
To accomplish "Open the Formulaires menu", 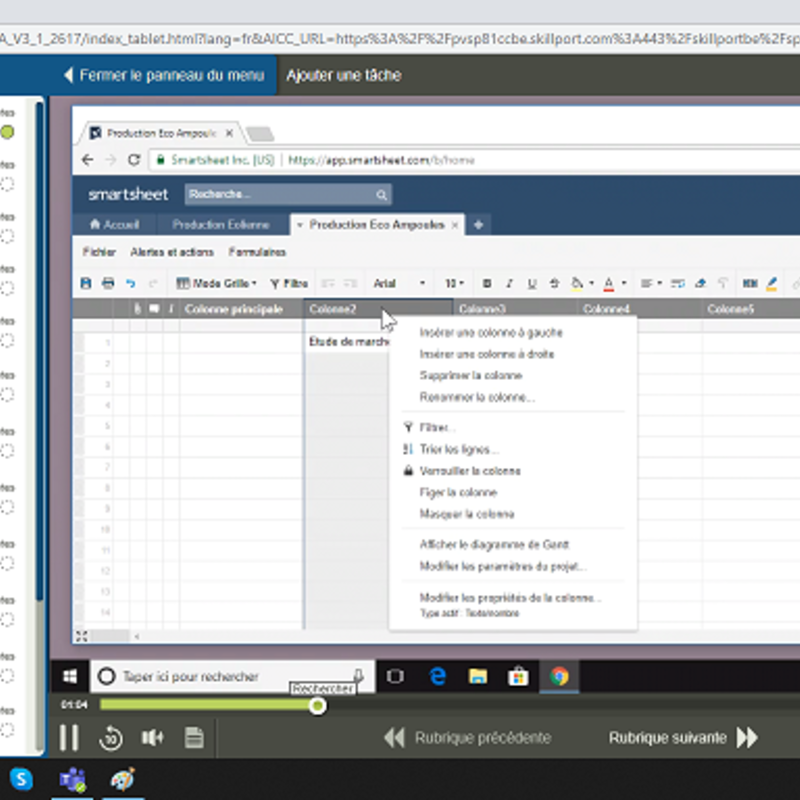I will [x=257, y=252].
